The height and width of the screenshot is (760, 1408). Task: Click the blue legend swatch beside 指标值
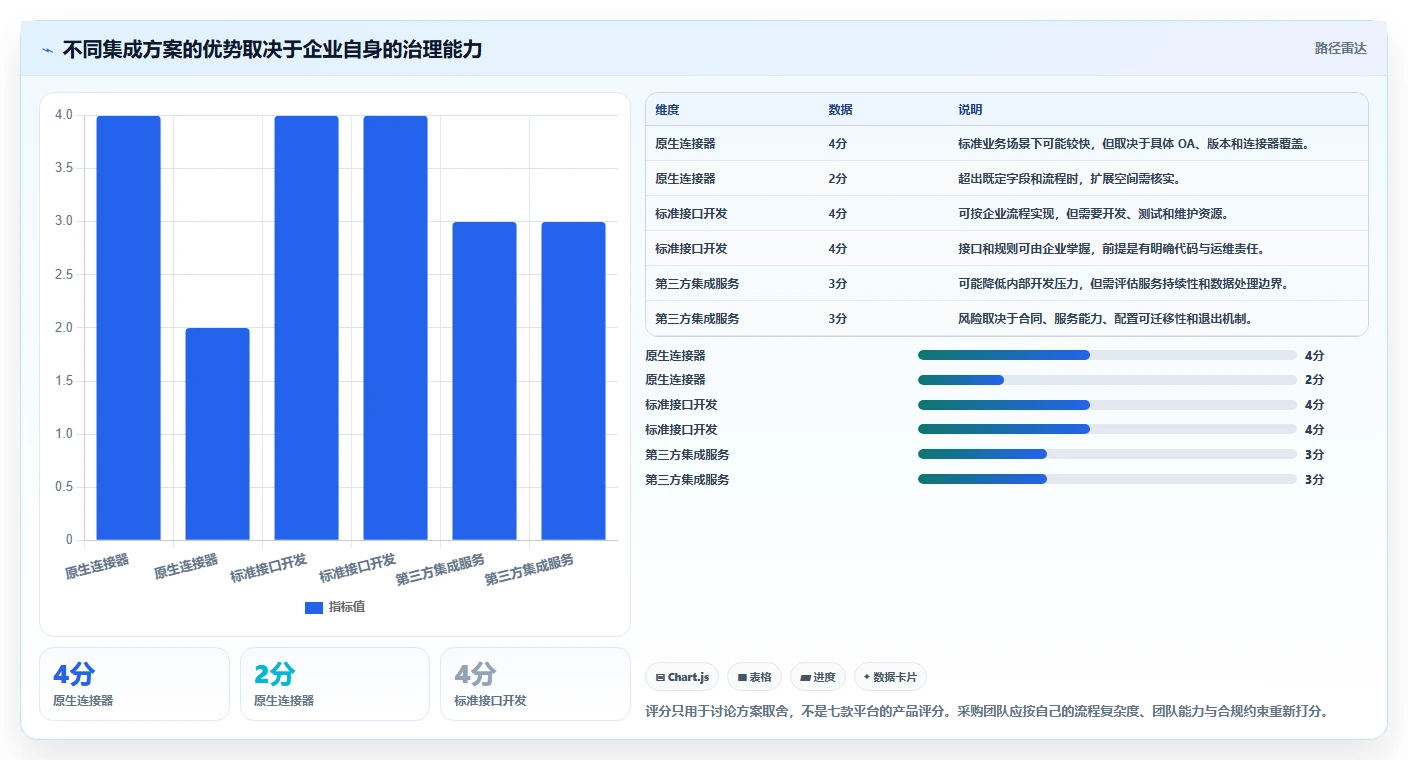click(x=314, y=607)
